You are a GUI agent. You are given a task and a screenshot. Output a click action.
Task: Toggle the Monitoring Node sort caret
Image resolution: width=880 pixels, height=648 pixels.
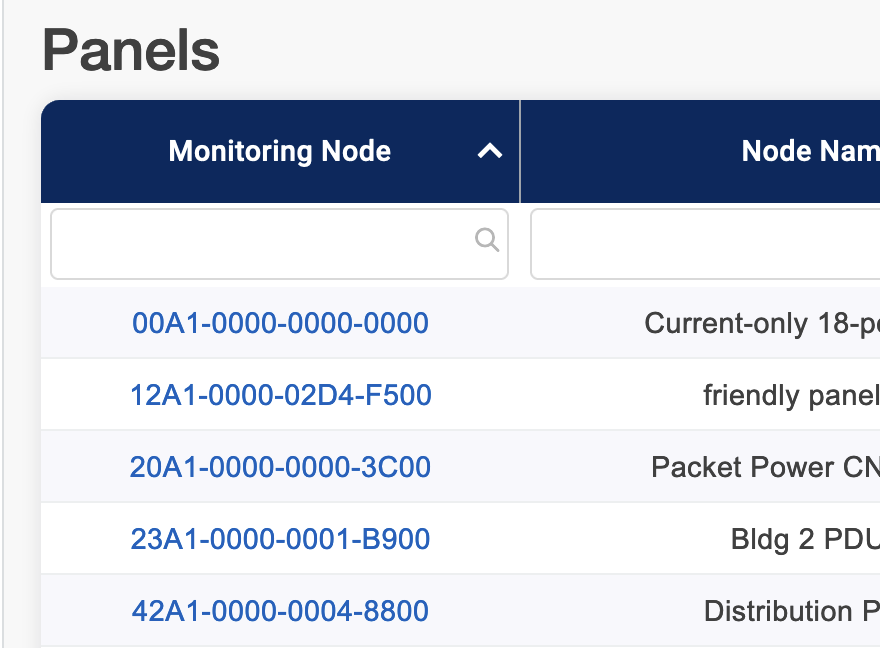[489, 152]
